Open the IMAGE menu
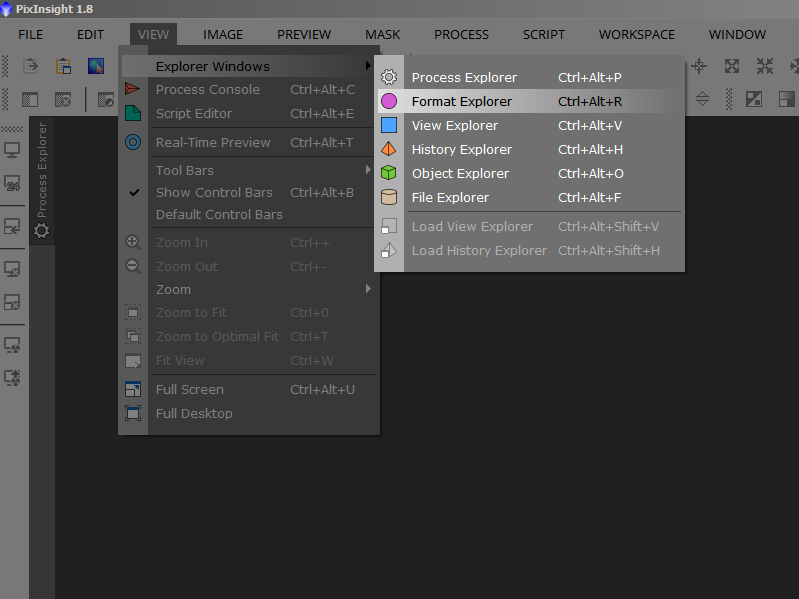The image size is (799, 599). tap(223, 35)
